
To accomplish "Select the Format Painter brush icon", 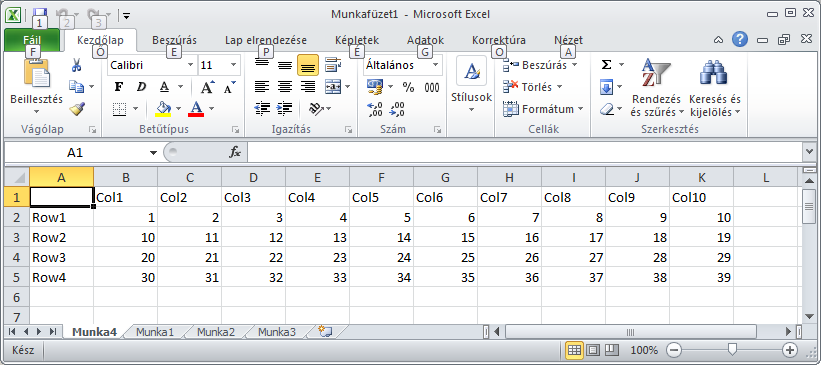I will click(77, 108).
